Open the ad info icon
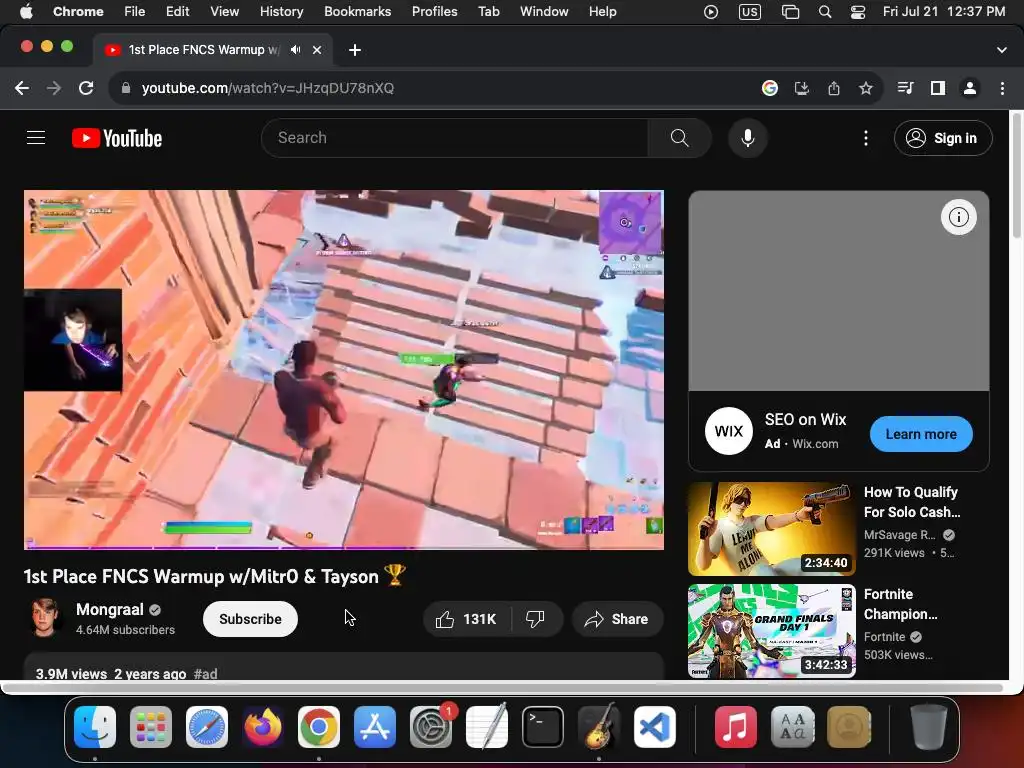The height and width of the screenshot is (768, 1024). (959, 217)
